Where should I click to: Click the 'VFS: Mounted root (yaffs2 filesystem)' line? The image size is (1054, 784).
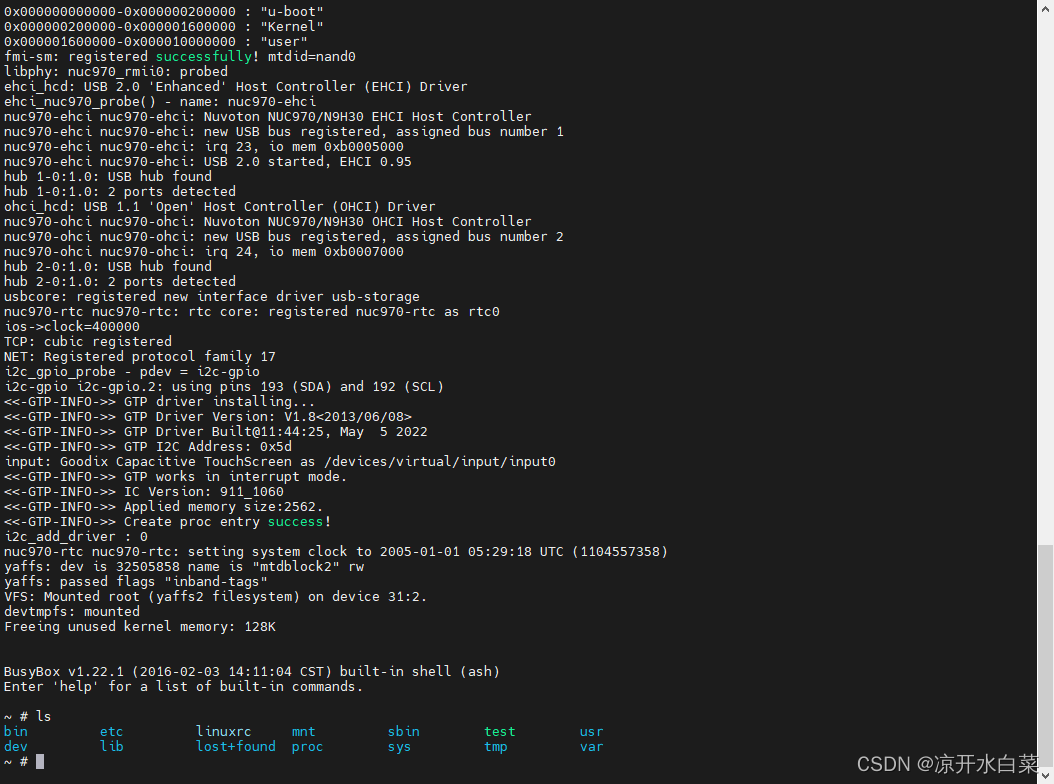click(215, 596)
